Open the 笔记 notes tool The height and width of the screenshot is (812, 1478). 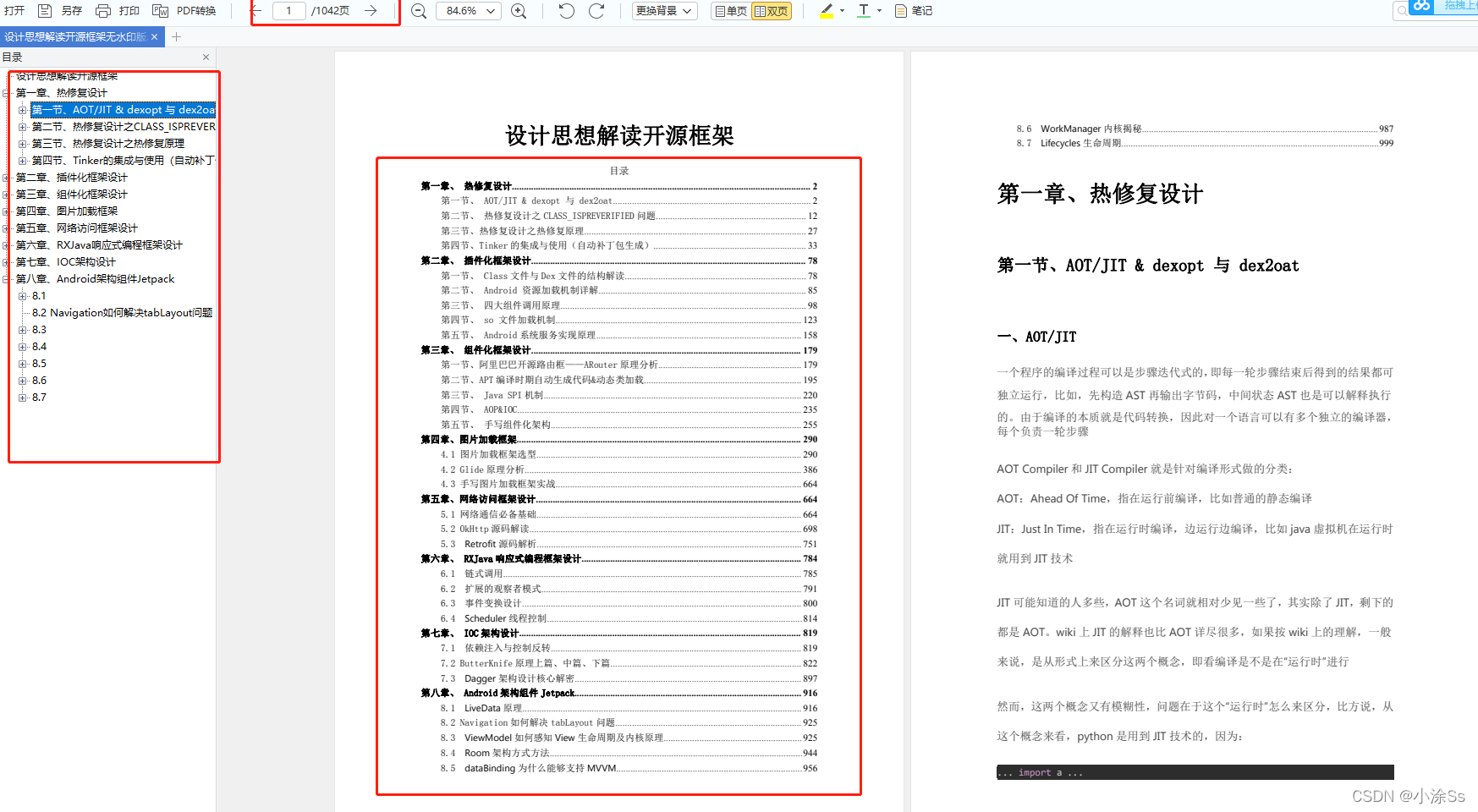coord(913,11)
